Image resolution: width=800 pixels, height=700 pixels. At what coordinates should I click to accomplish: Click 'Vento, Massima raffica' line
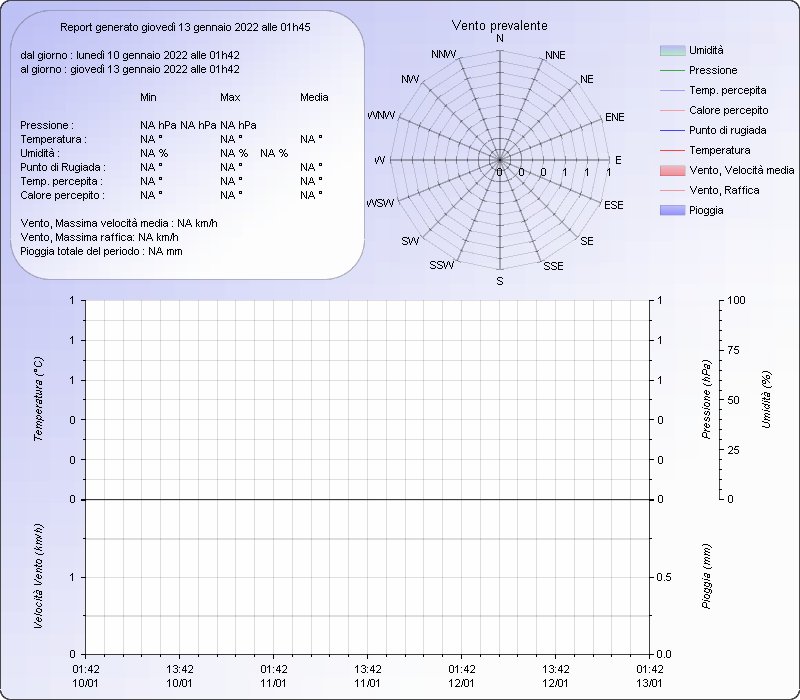click(x=99, y=237)
